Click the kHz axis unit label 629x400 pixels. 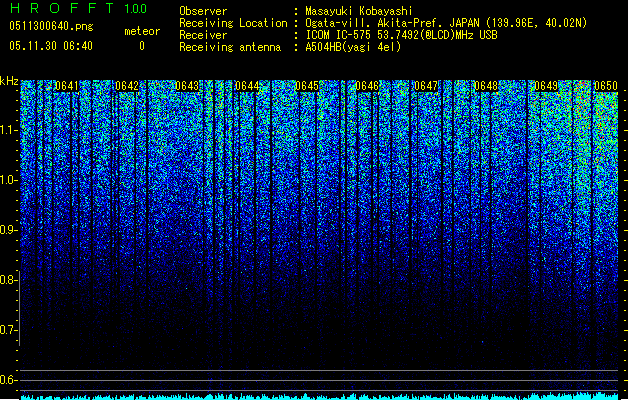9,81
